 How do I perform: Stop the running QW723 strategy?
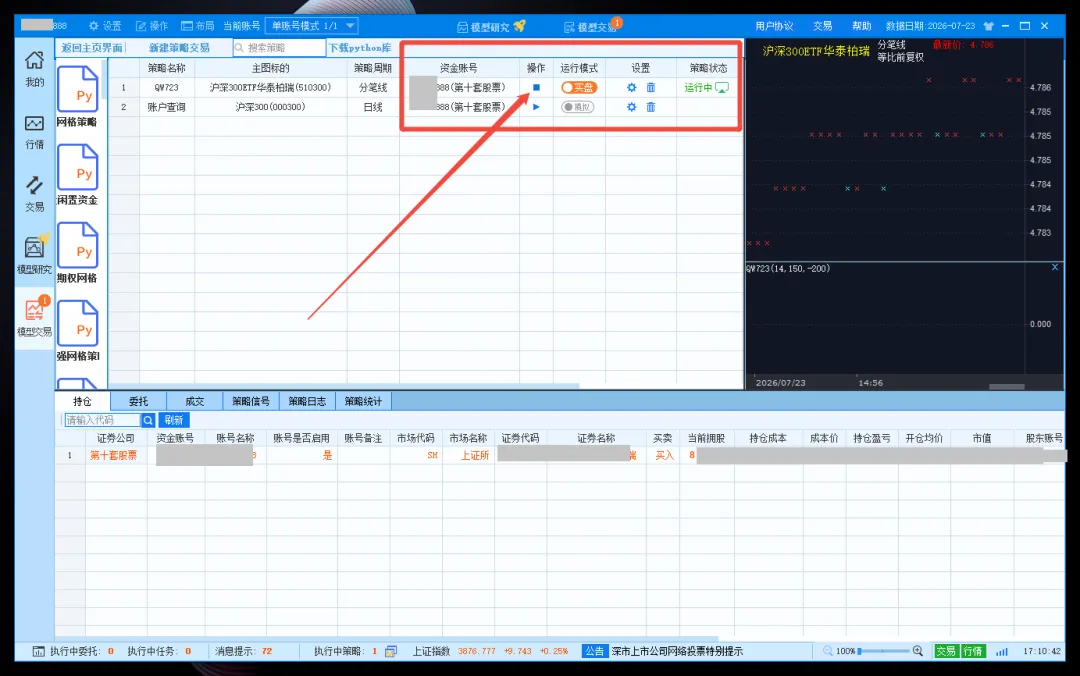click(536, 88)
